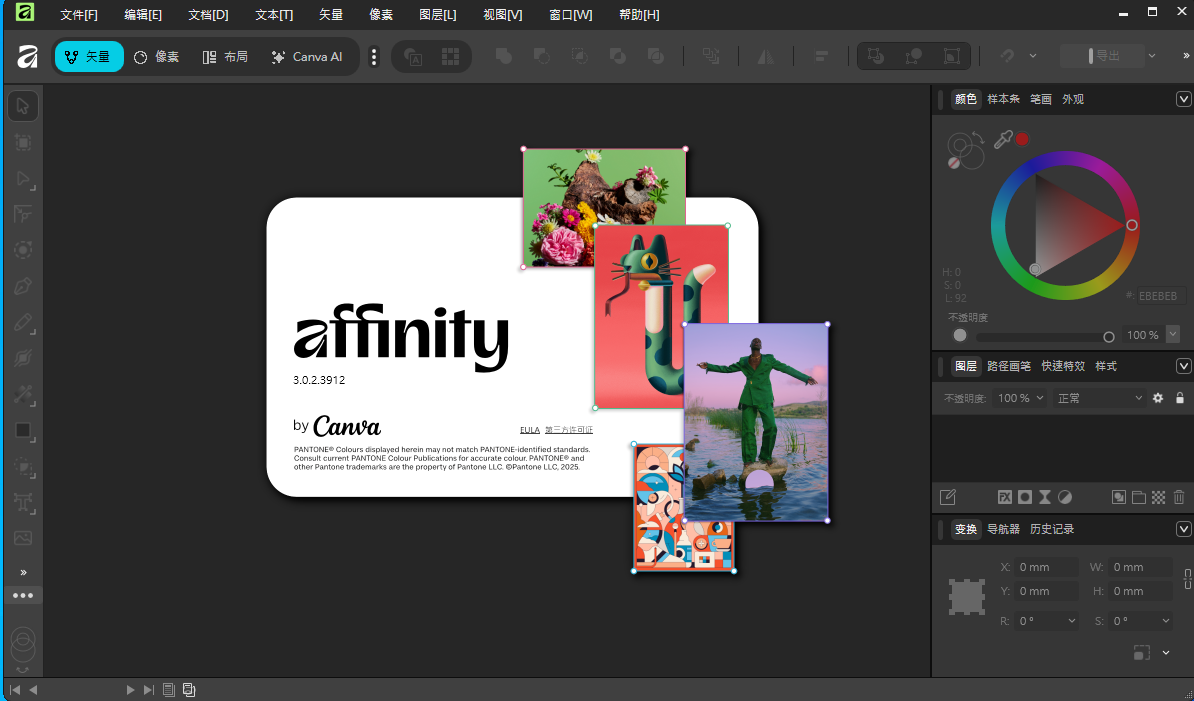Open the three-dot persona options button
This screenshot has width=1194, height=701.
[x=373, y=56]
